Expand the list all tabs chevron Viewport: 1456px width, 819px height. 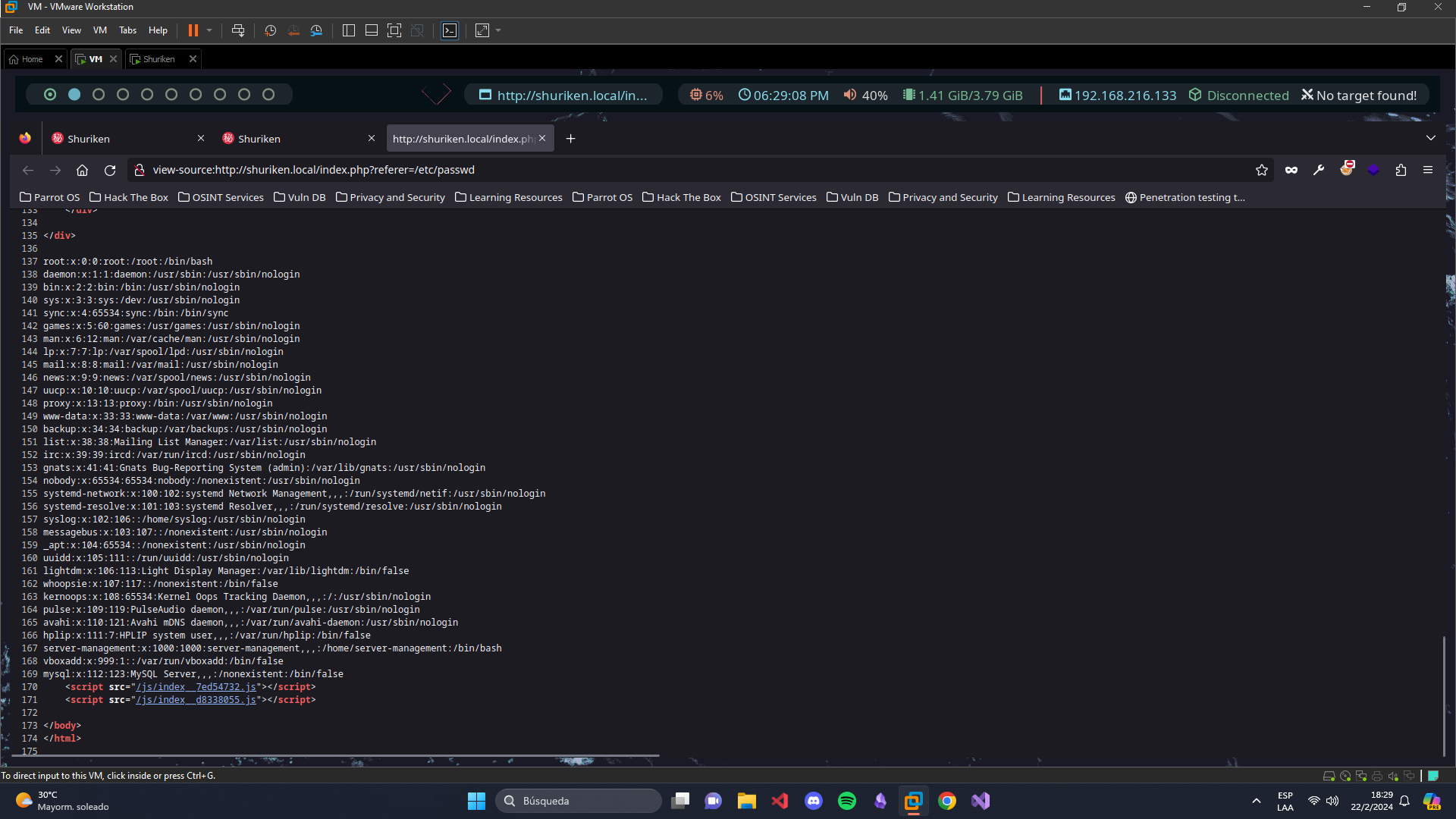click(x=1430, y=138)
